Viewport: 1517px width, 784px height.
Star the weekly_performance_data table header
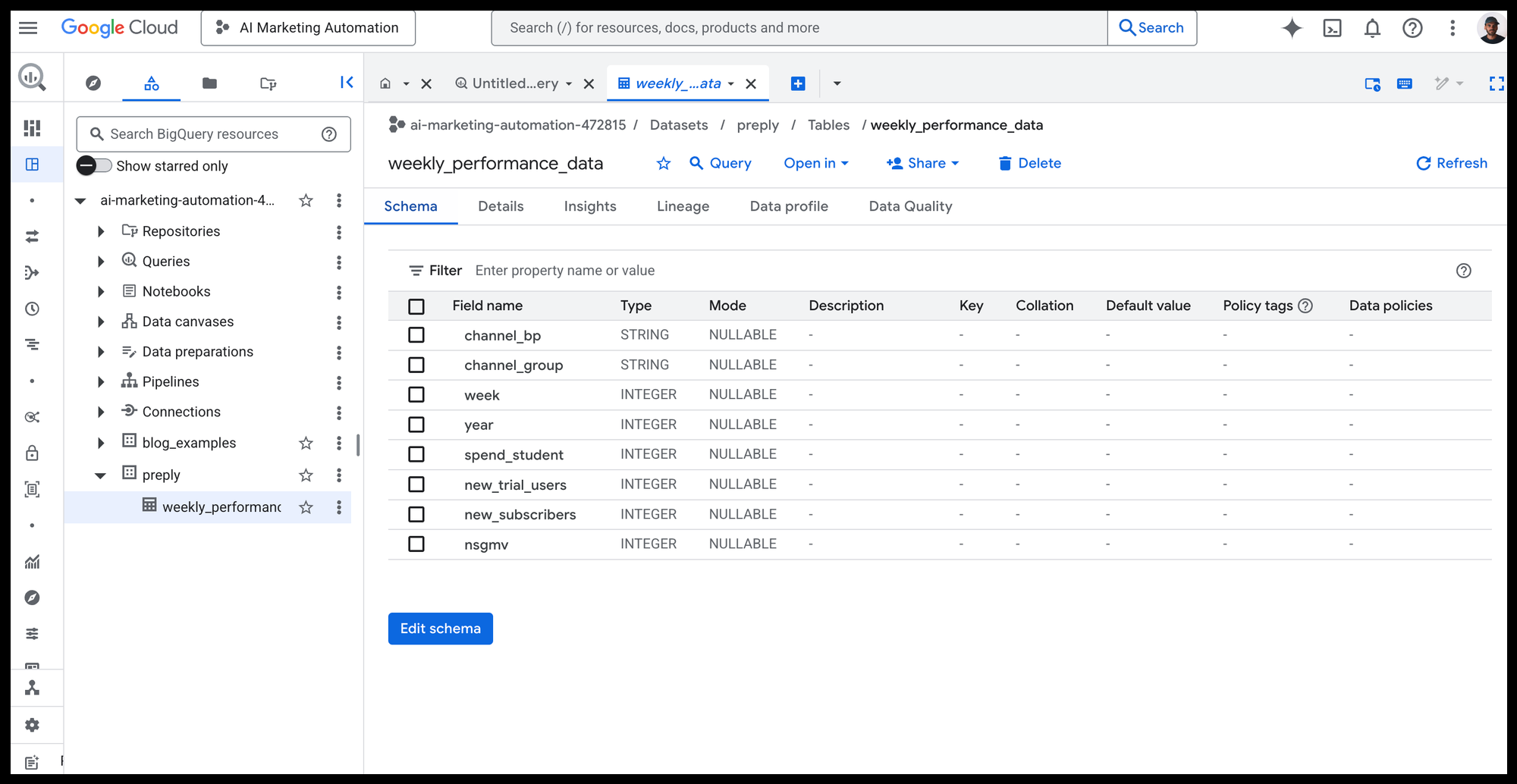click(x=664, y=164)
